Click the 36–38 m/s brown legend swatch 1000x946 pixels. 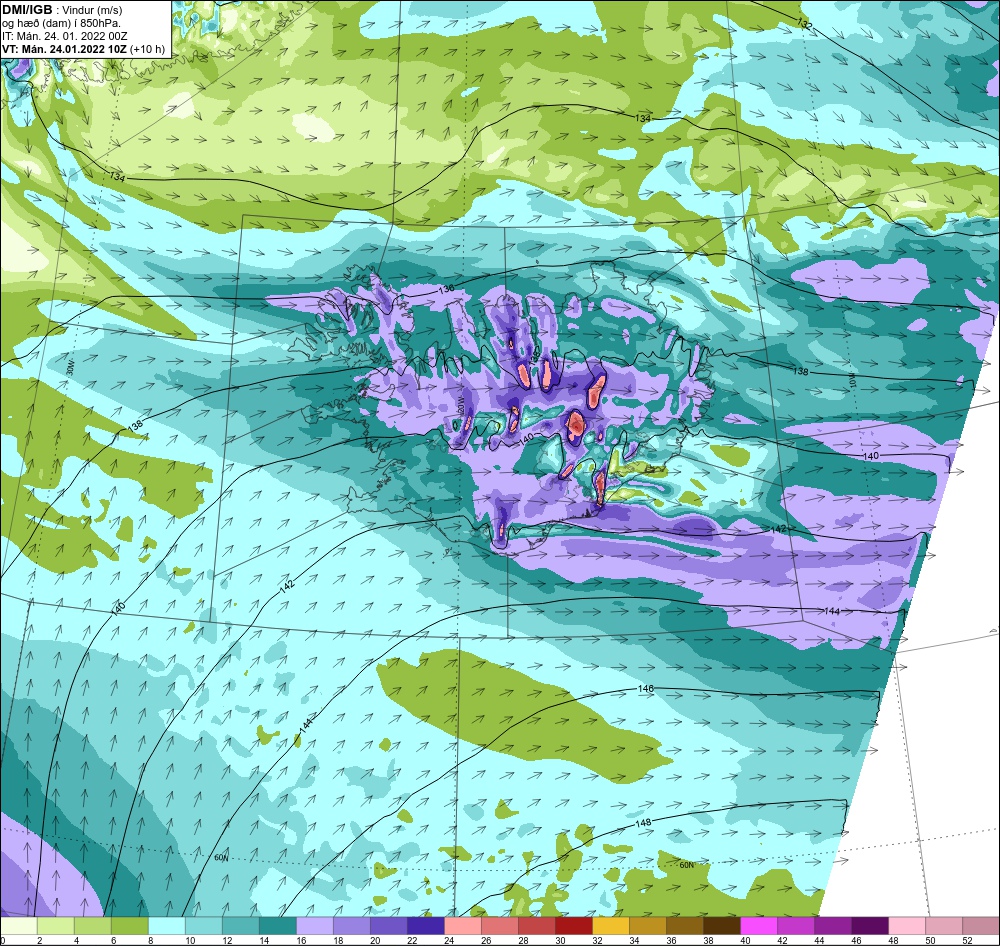685,926
